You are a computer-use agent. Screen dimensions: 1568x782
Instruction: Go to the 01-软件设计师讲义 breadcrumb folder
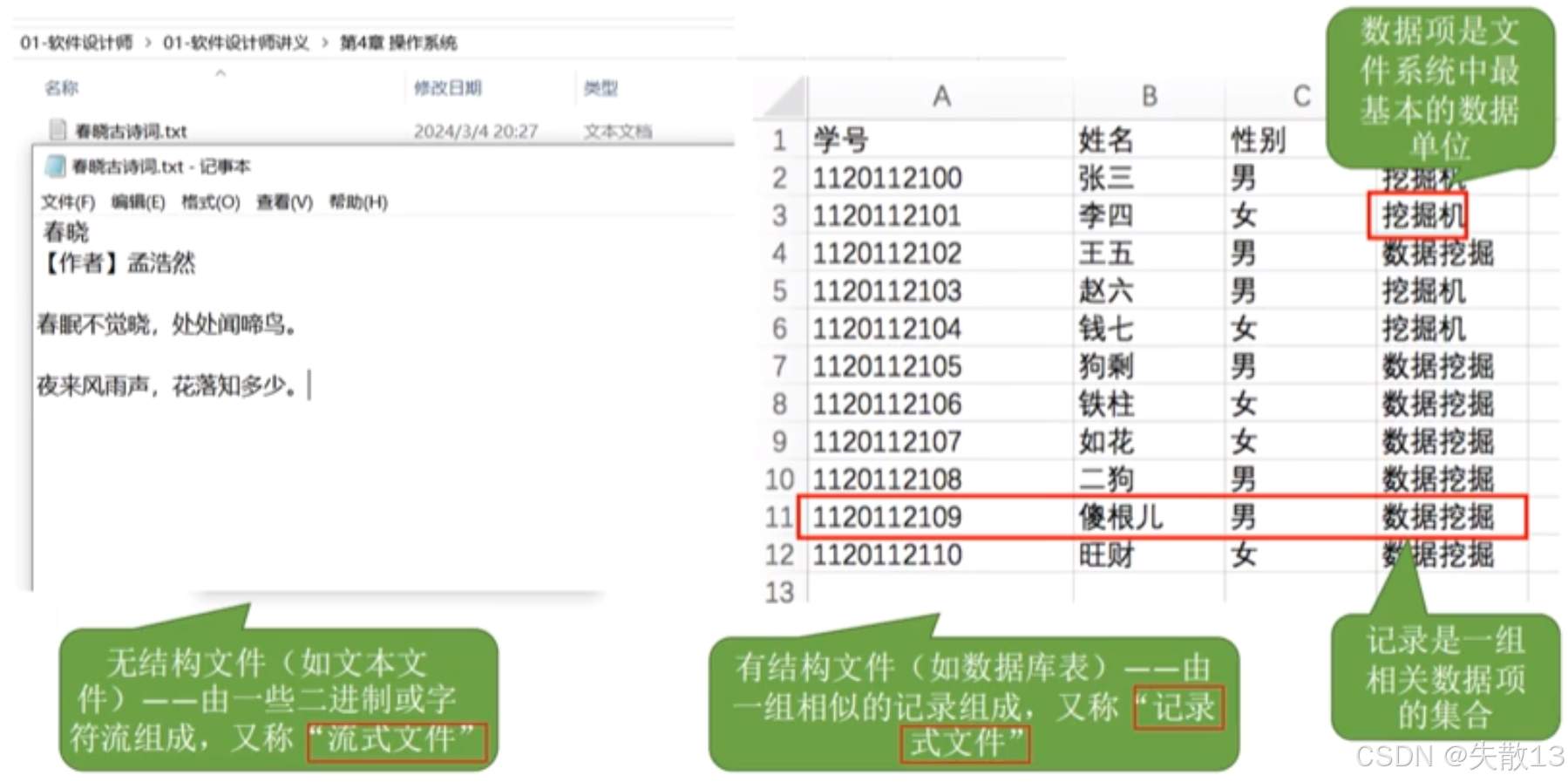pos(235,42)
